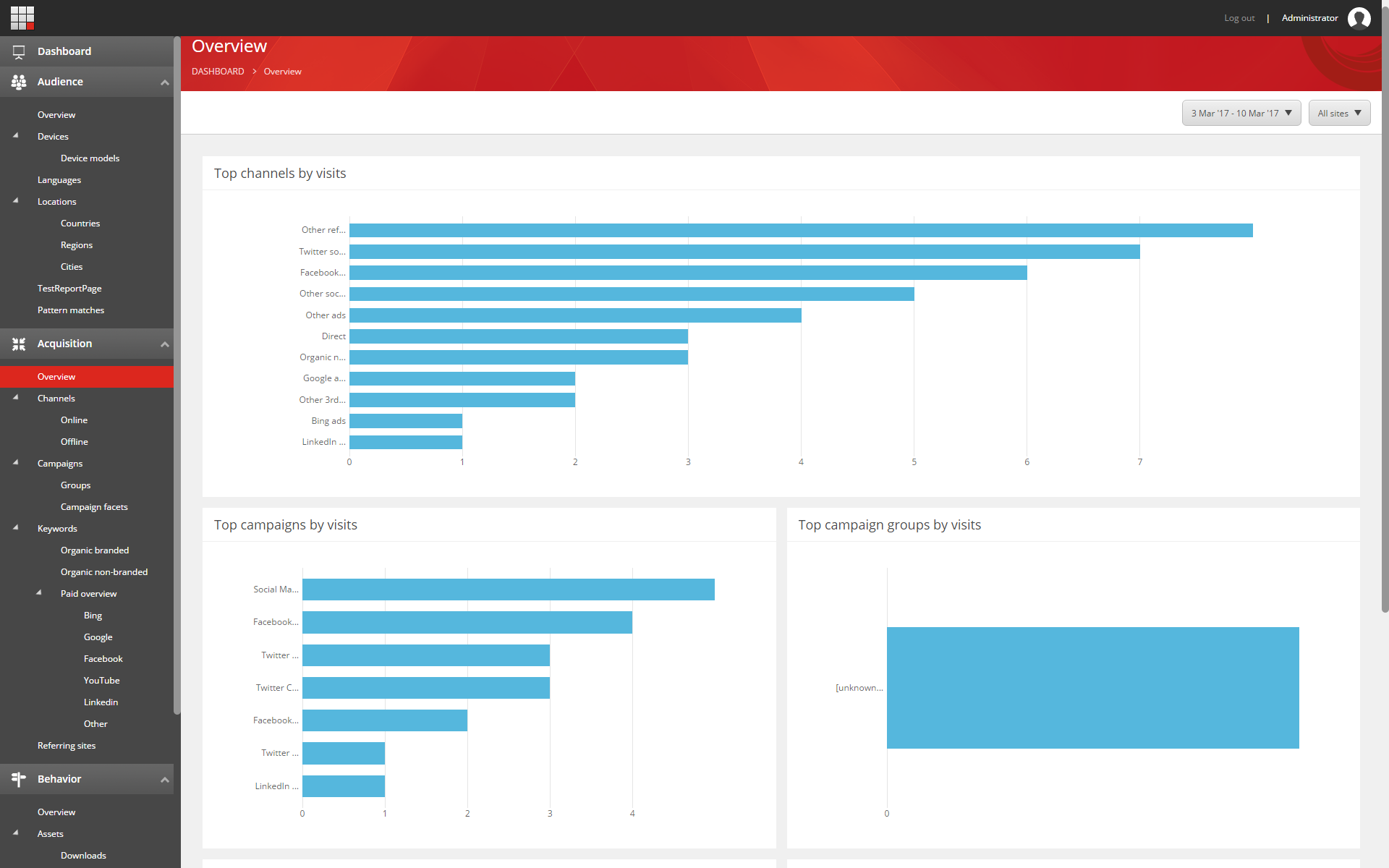Image resolution: width=1389 pixels, height=868 pixels.
Task: Click the Social Ma... campaign bar
Action: 509,590
